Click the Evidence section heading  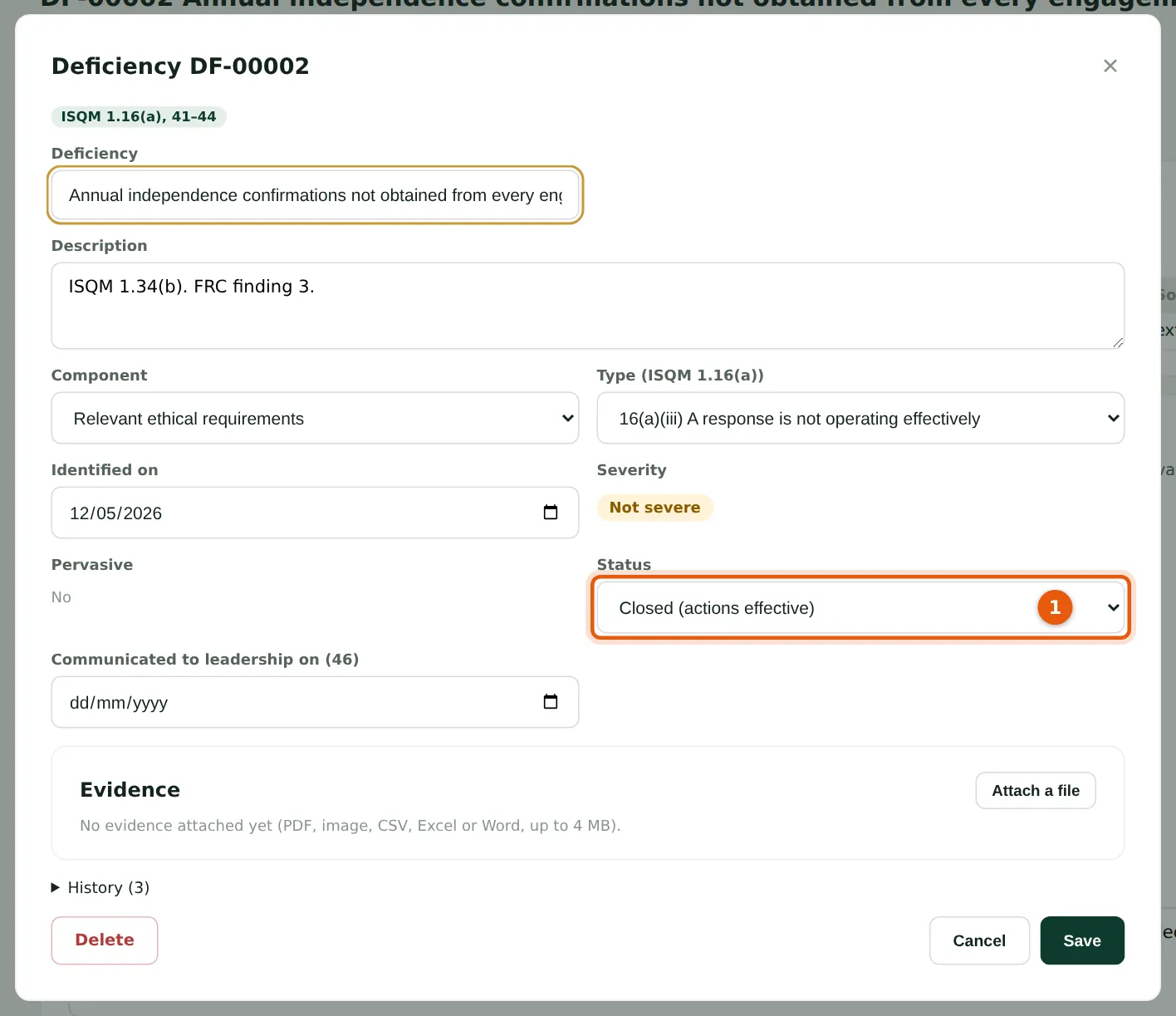pyautogui.click(x=130, y=789)
